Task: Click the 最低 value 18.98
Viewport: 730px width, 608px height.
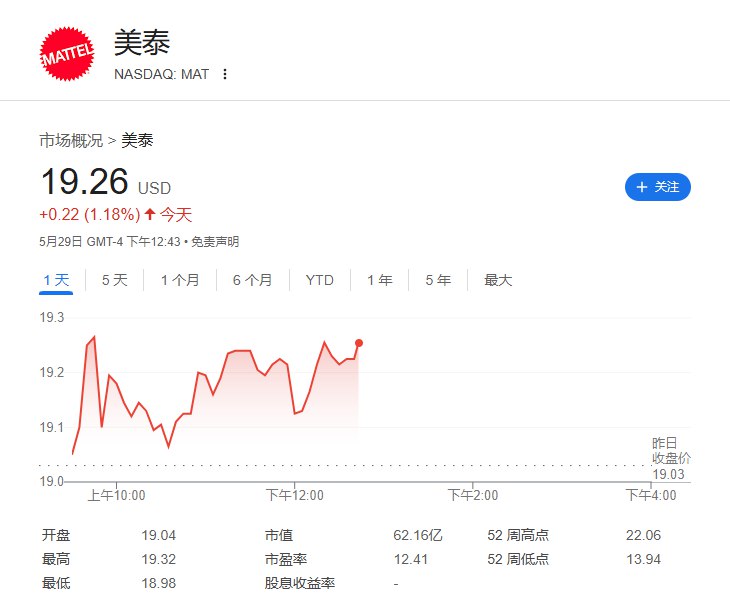Action: point(159,583)
